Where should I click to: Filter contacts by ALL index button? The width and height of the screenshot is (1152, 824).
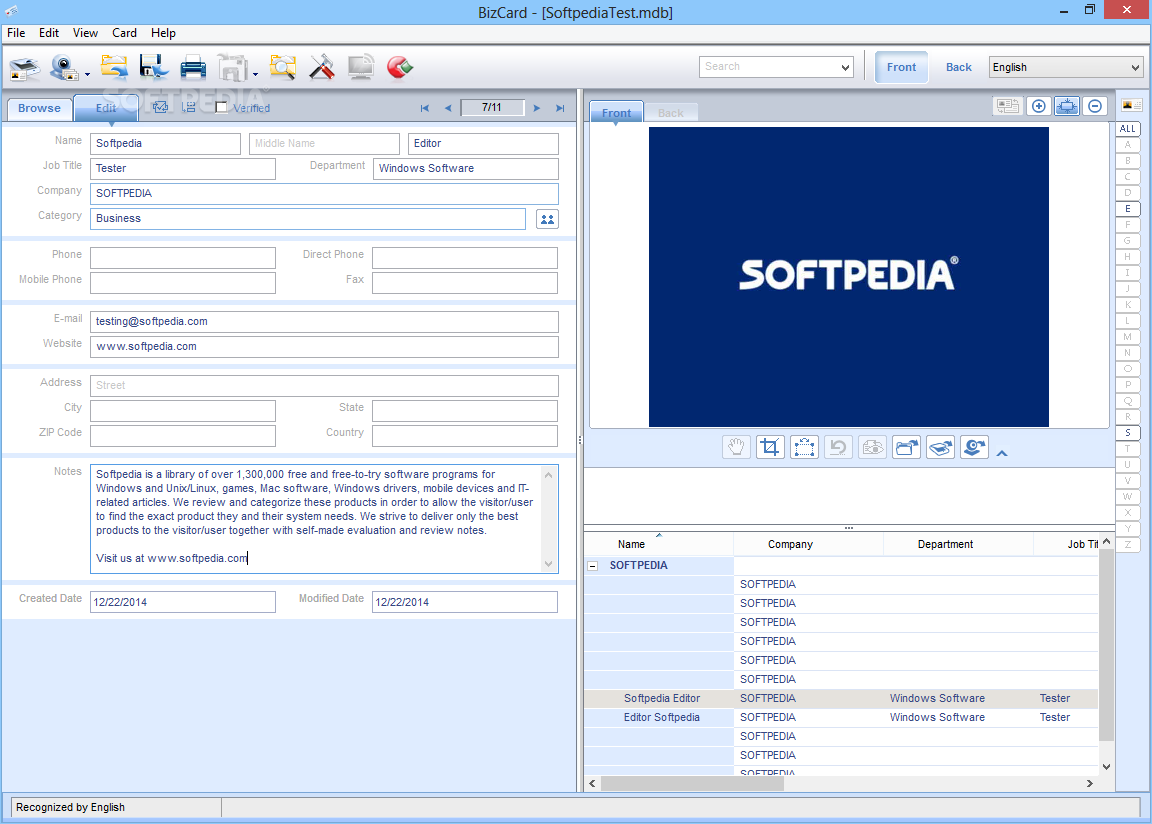(x=1128, y=129)
